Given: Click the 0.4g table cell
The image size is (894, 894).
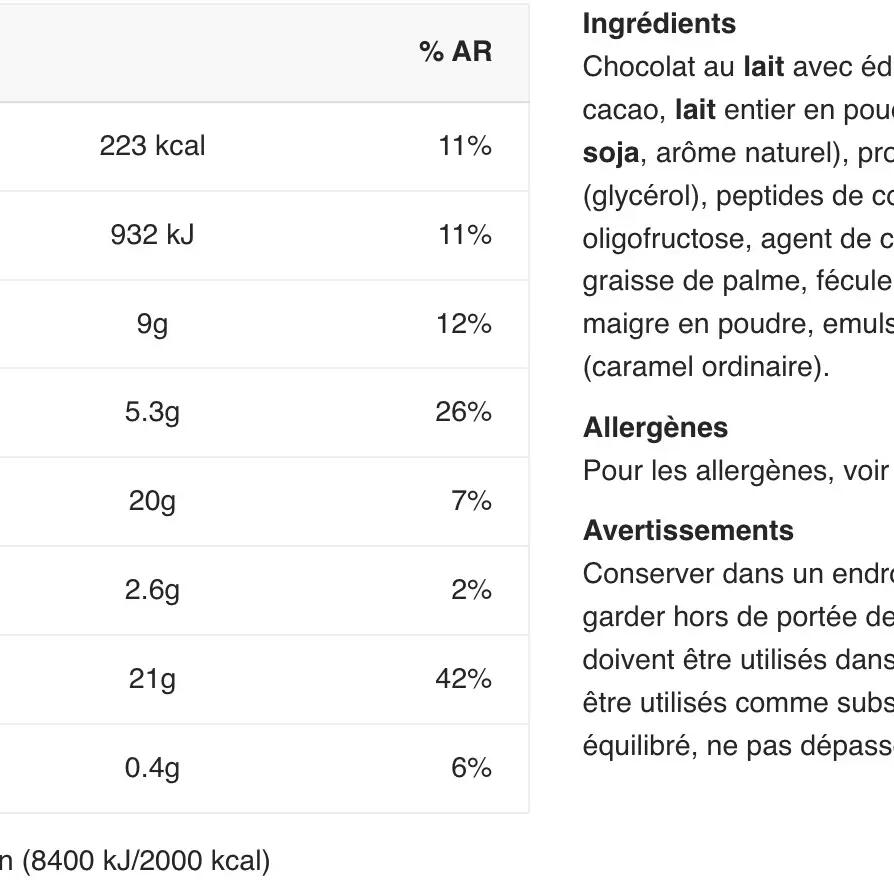Looking at the screenshot, I should (152, 768).
